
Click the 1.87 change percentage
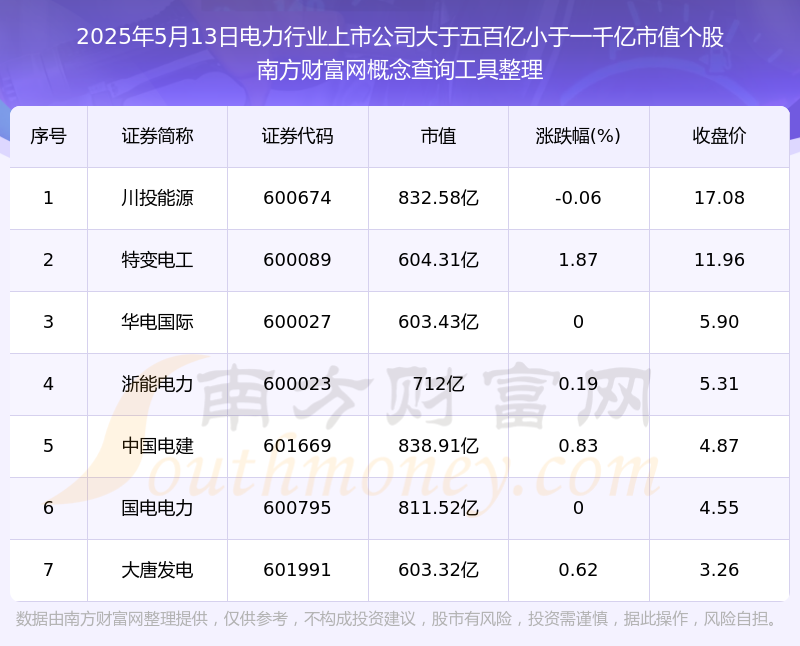click(x=578, y=260)
